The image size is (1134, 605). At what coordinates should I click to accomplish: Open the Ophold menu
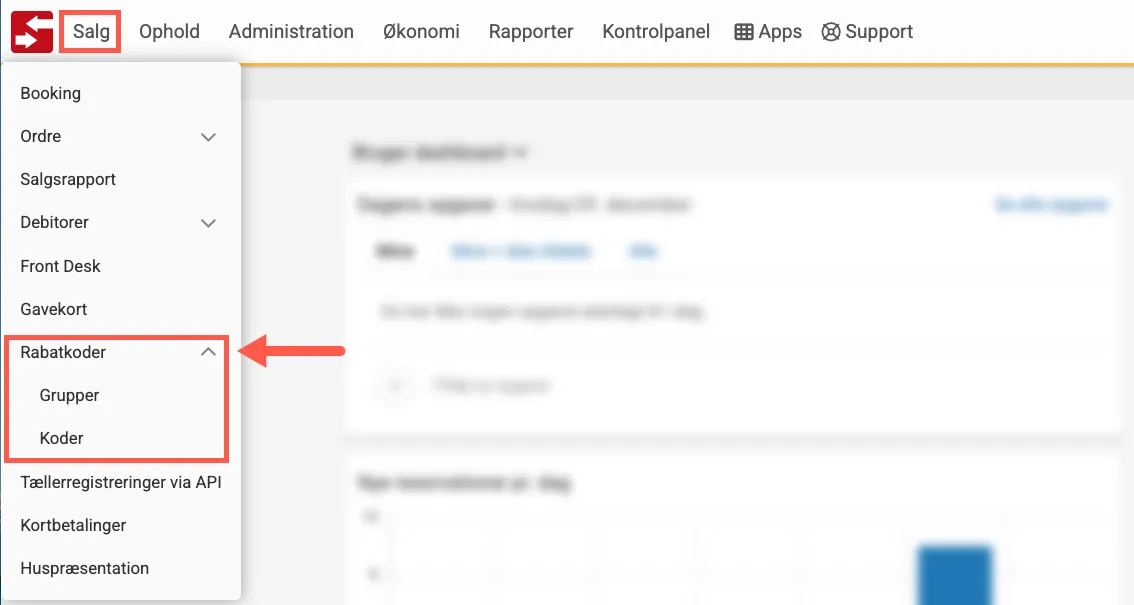coord(169,32)
